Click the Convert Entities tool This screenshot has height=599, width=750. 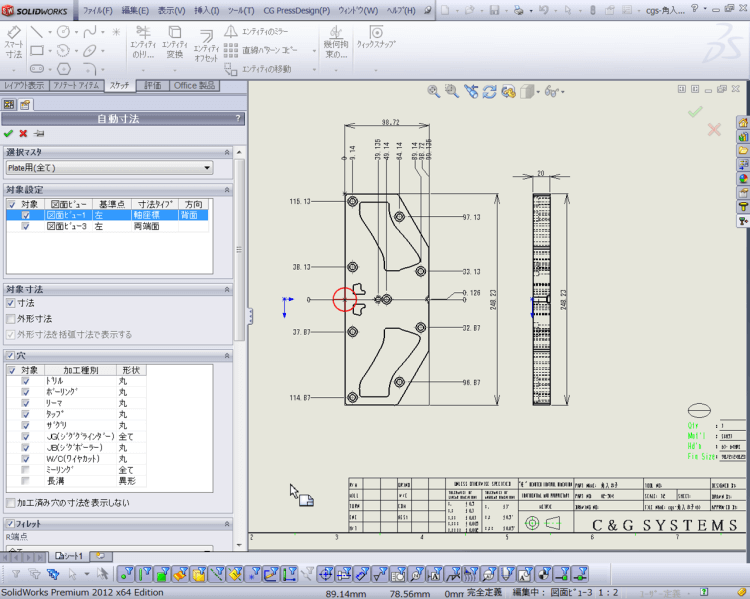[175, 42]
